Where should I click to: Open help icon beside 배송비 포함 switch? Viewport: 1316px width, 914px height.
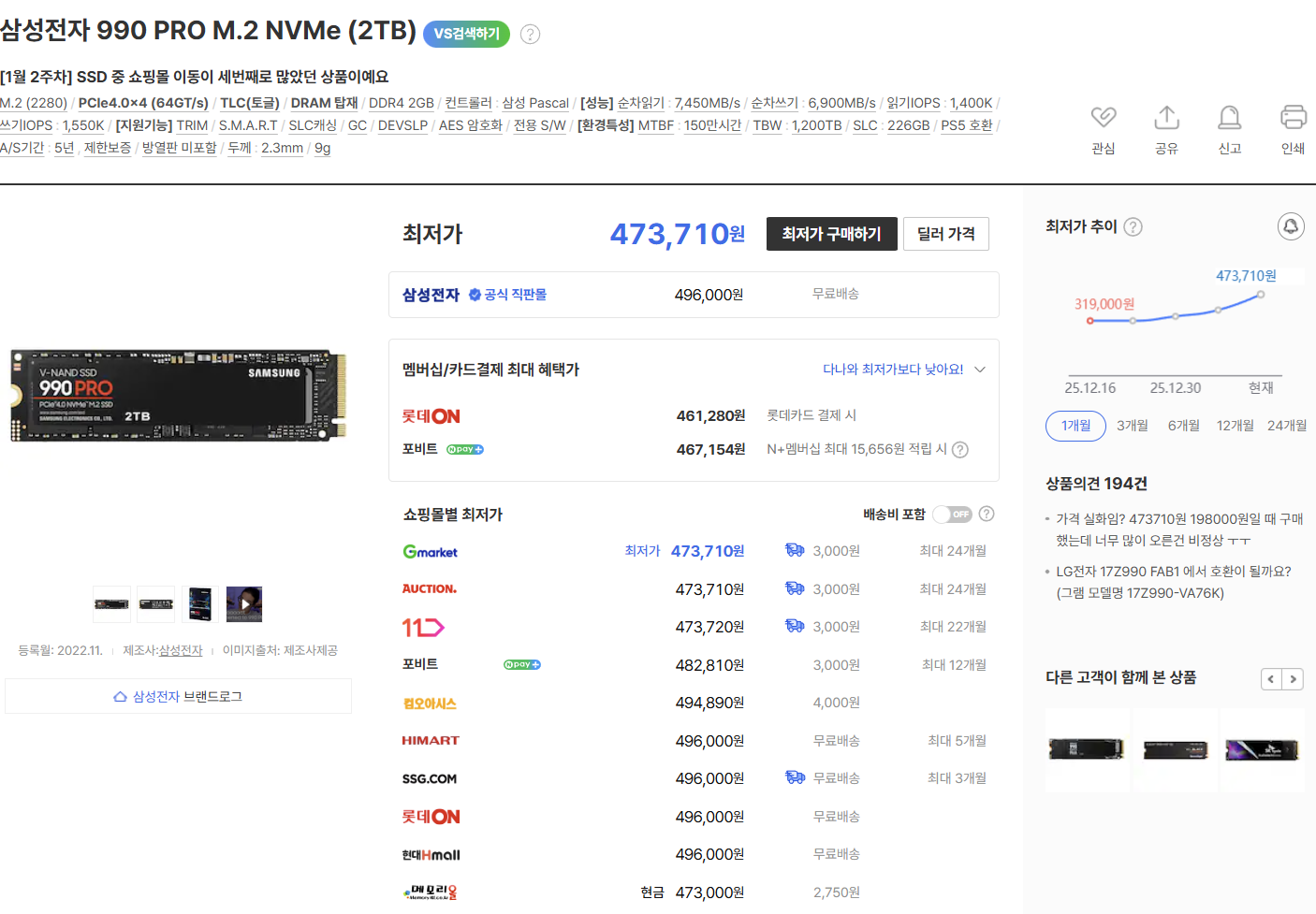coord(987,514)
